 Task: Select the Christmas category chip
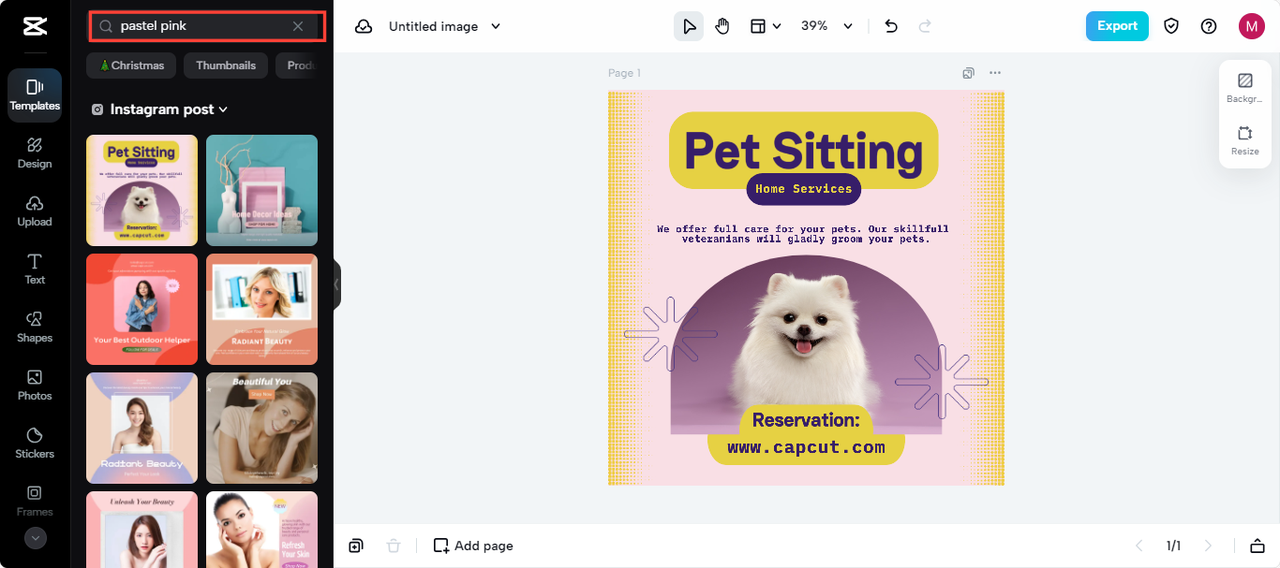tap(131, 66)
